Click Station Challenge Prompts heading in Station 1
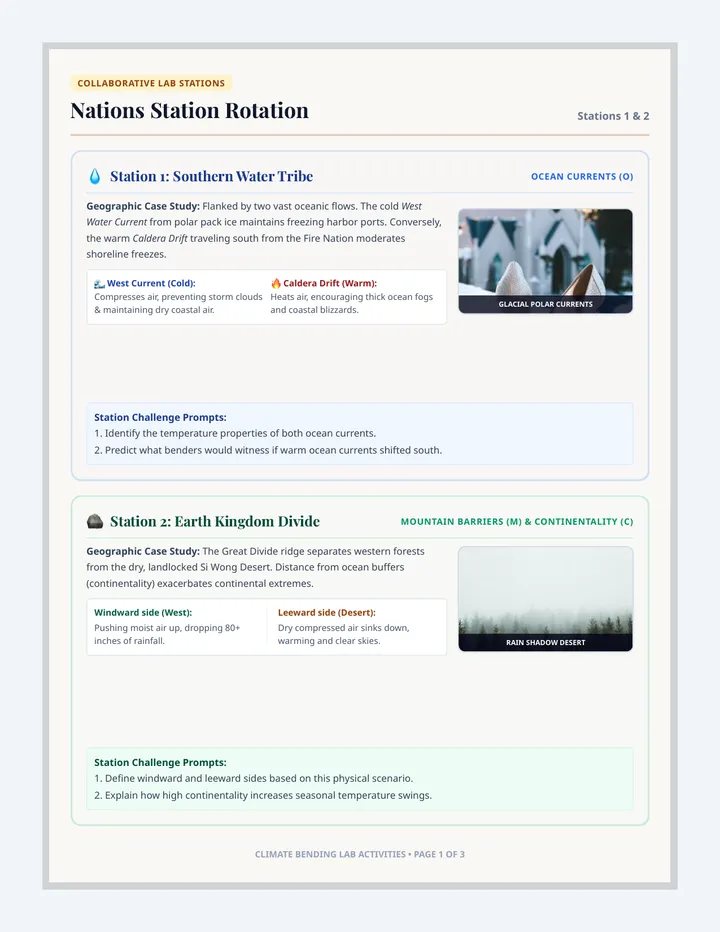 (x=160, y=417)
